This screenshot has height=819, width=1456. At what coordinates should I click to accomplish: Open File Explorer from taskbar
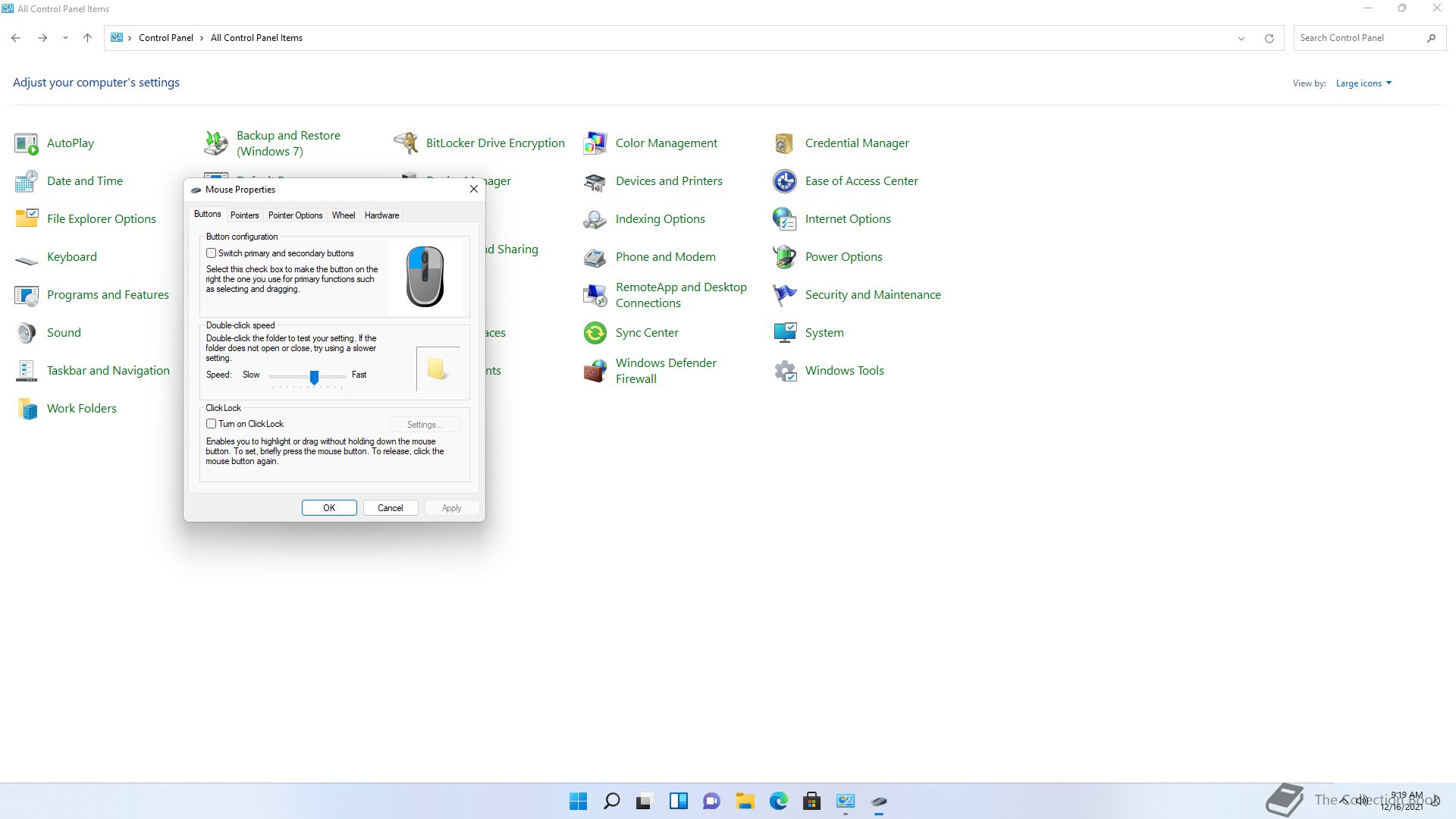[x=745, y=802]
